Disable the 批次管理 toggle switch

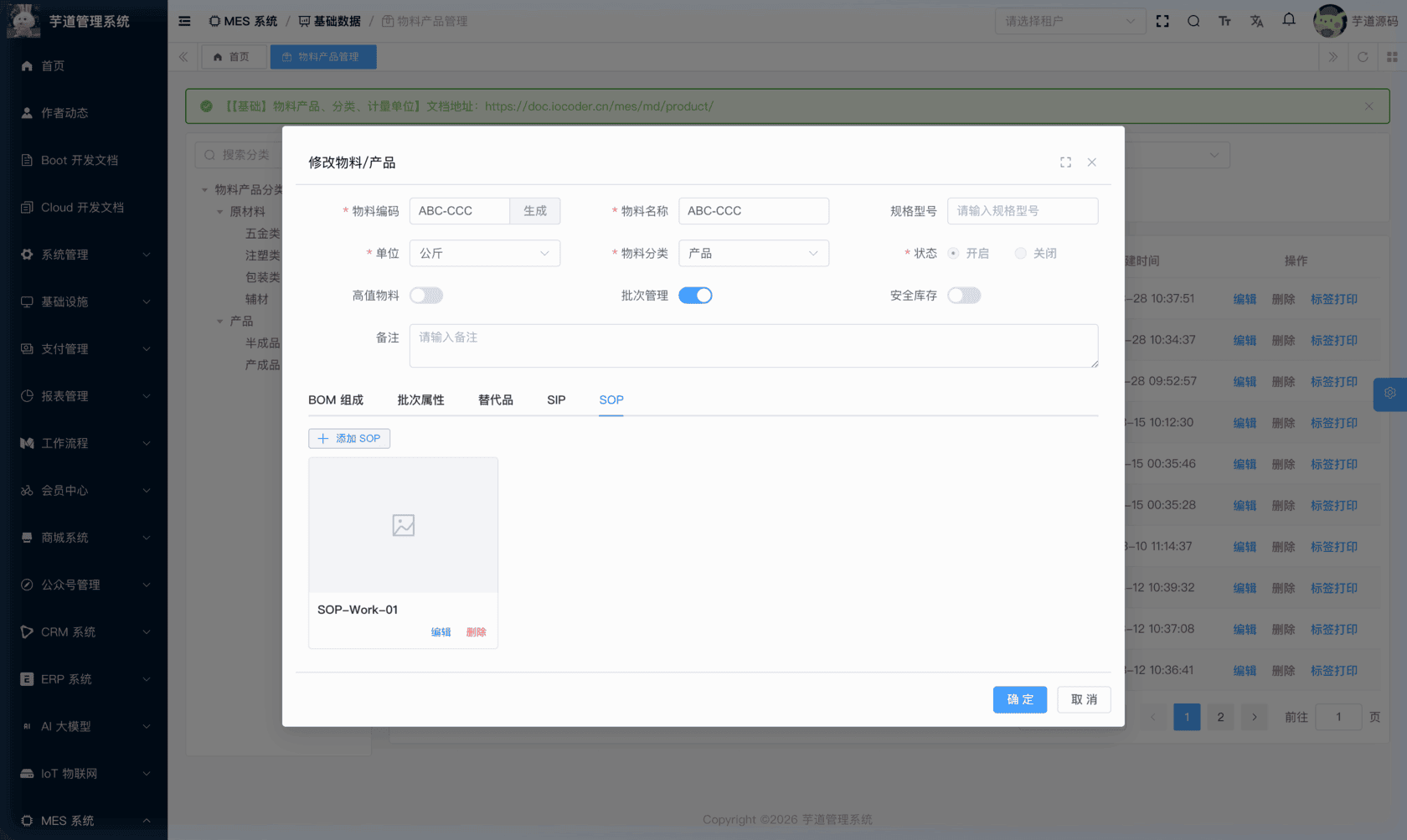coord(695,295)
